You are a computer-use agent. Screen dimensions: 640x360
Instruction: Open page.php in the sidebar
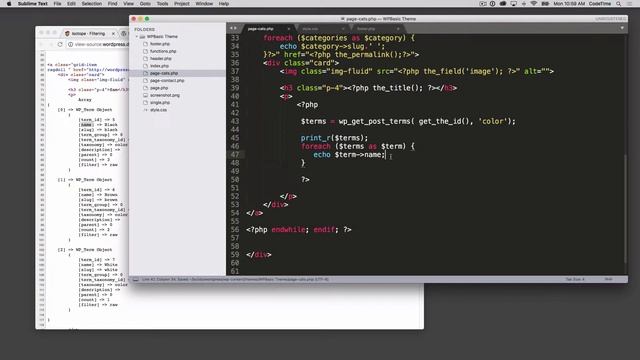click(x=159, y=88)
